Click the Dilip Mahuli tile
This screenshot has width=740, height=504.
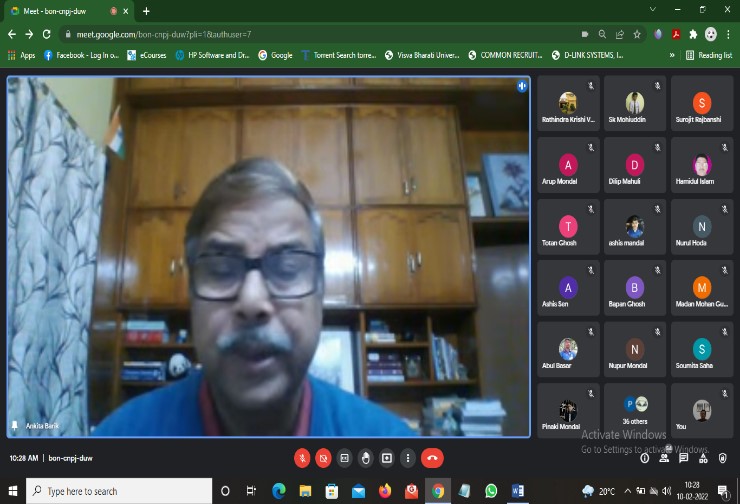(x=635, y=165)
